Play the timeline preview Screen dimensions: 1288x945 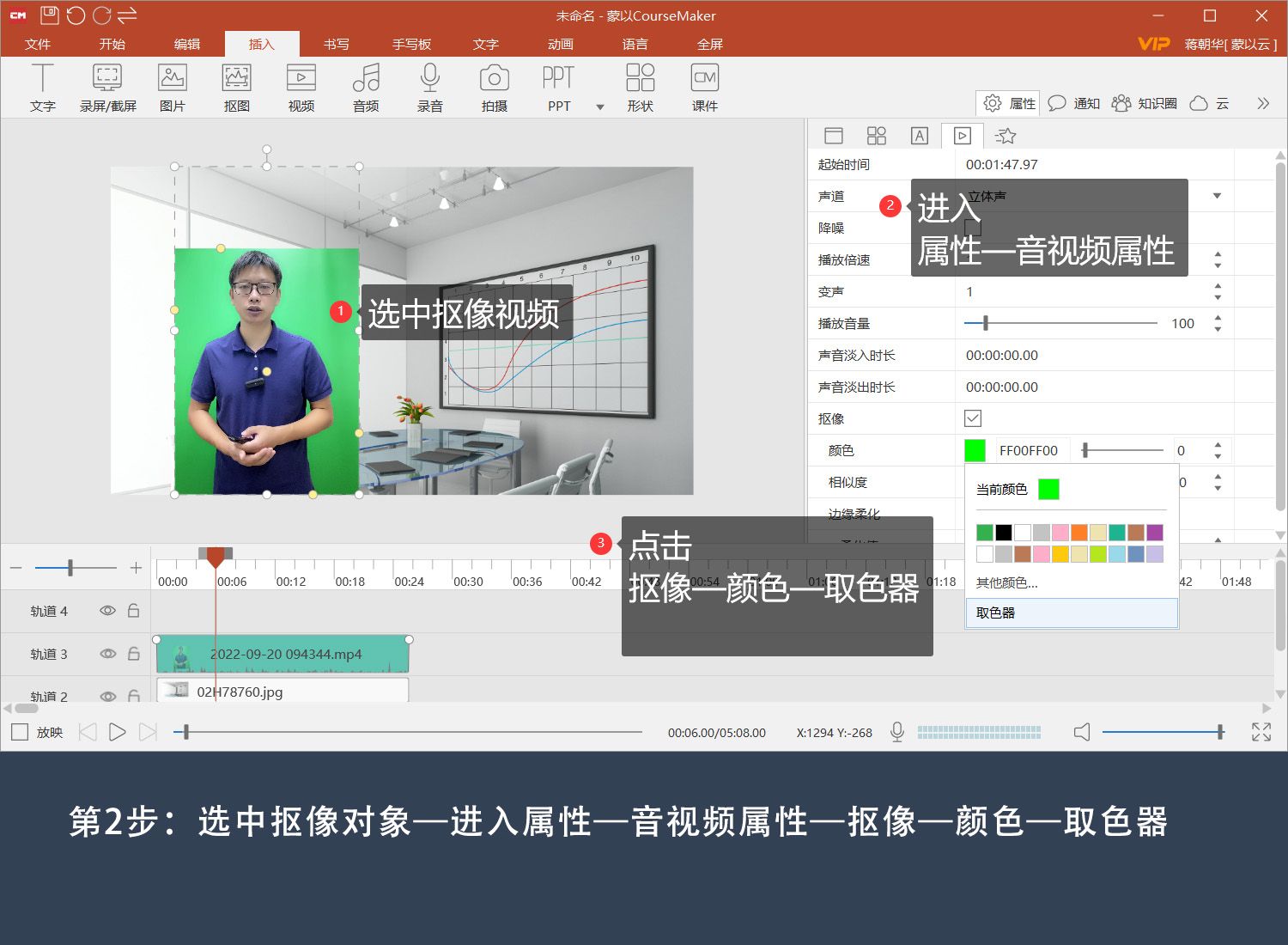(118, 732)
